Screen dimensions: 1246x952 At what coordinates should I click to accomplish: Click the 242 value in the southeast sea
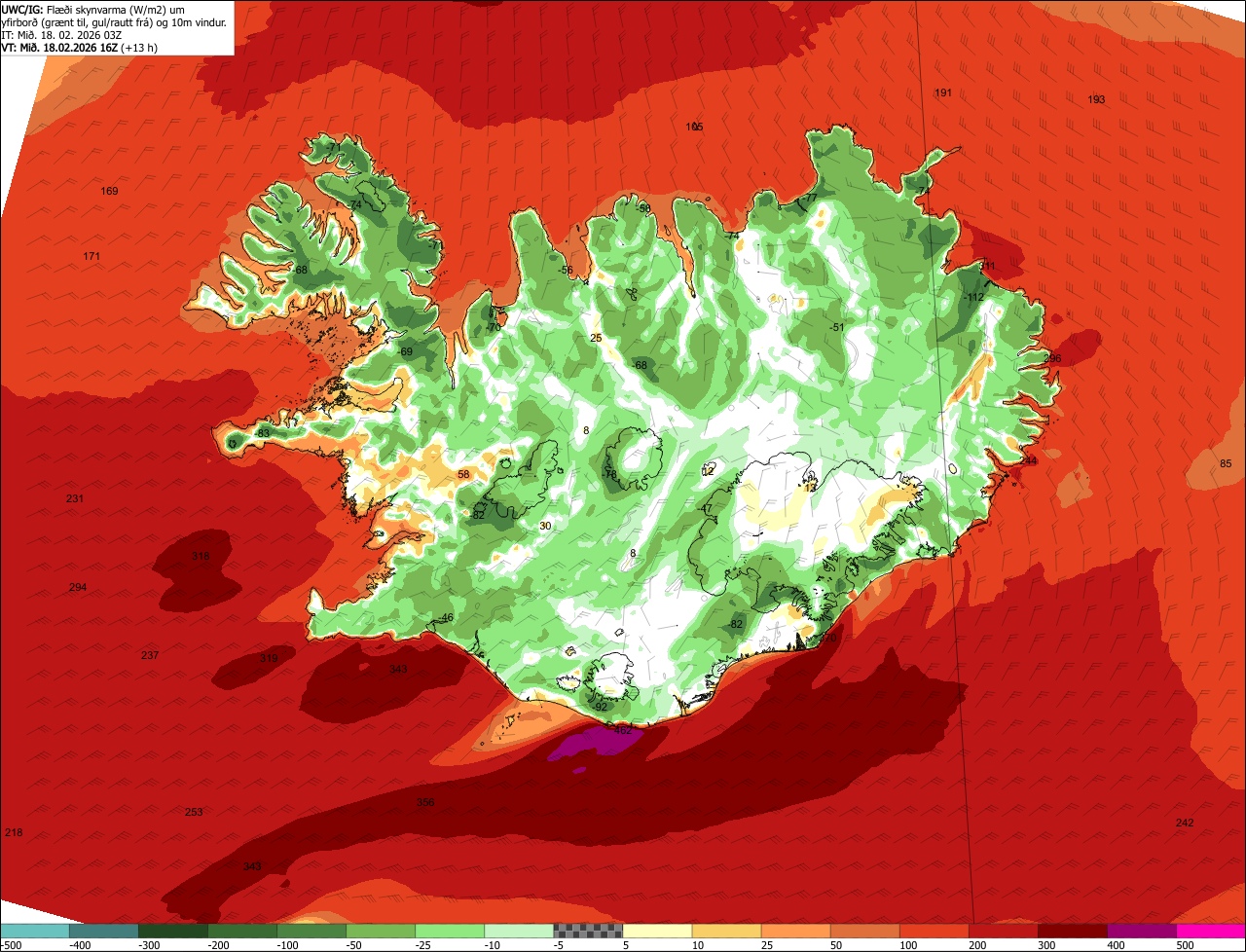[1185, 823]
